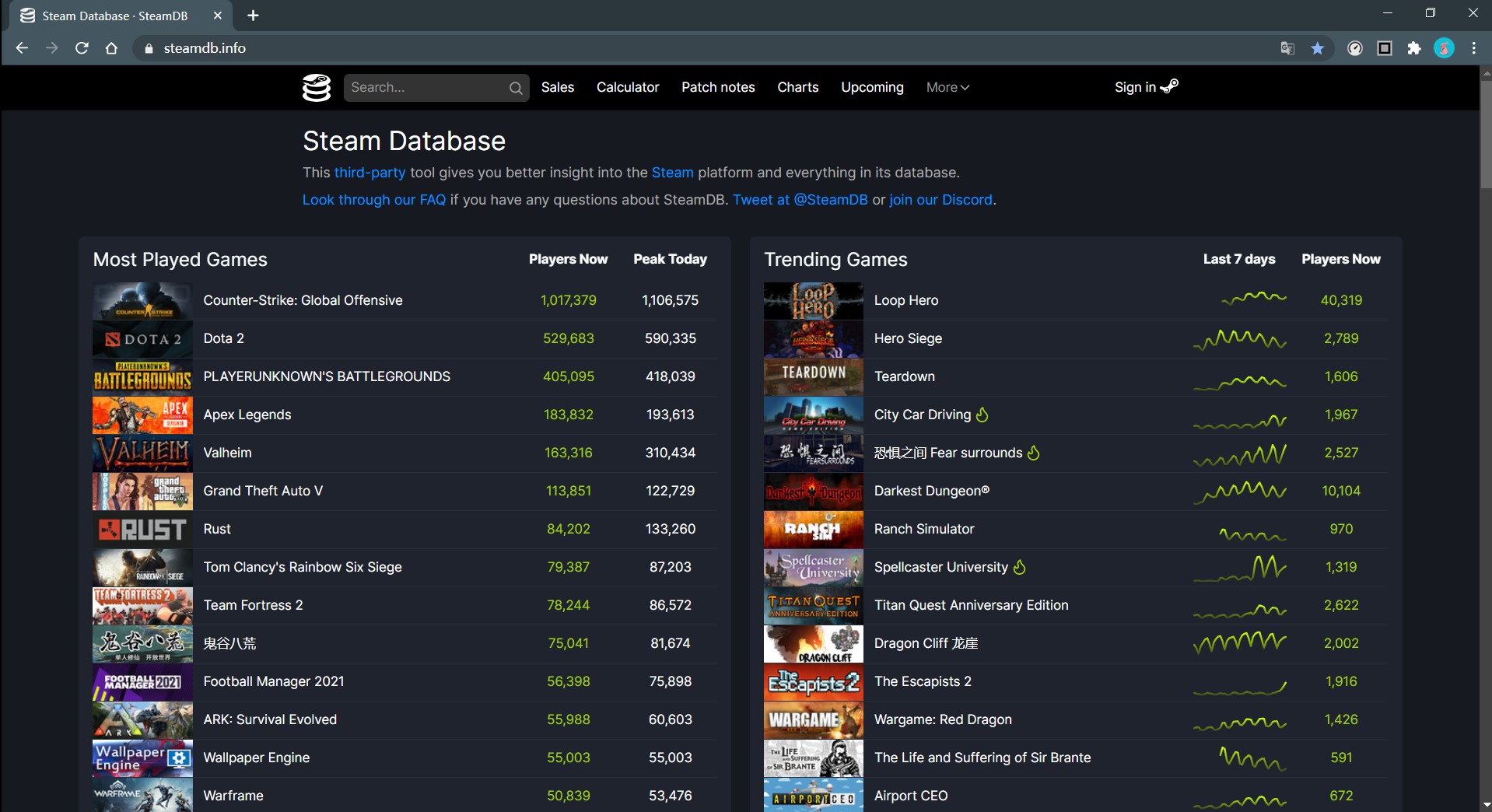Open the Most Played Games heading link
Image resolution: width=1492 pixels, height=812 pixels.
point(180,260)
